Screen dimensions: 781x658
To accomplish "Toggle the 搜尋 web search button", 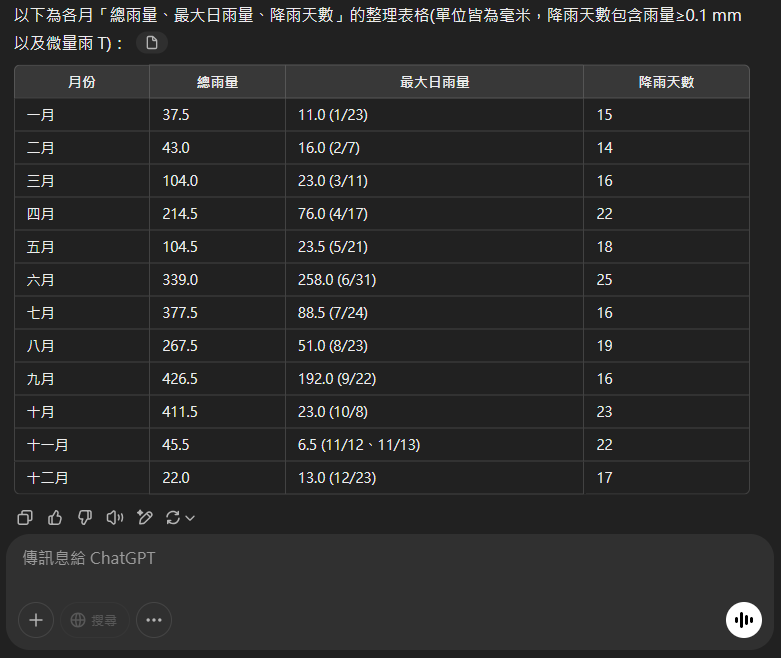I will (95, 620).
